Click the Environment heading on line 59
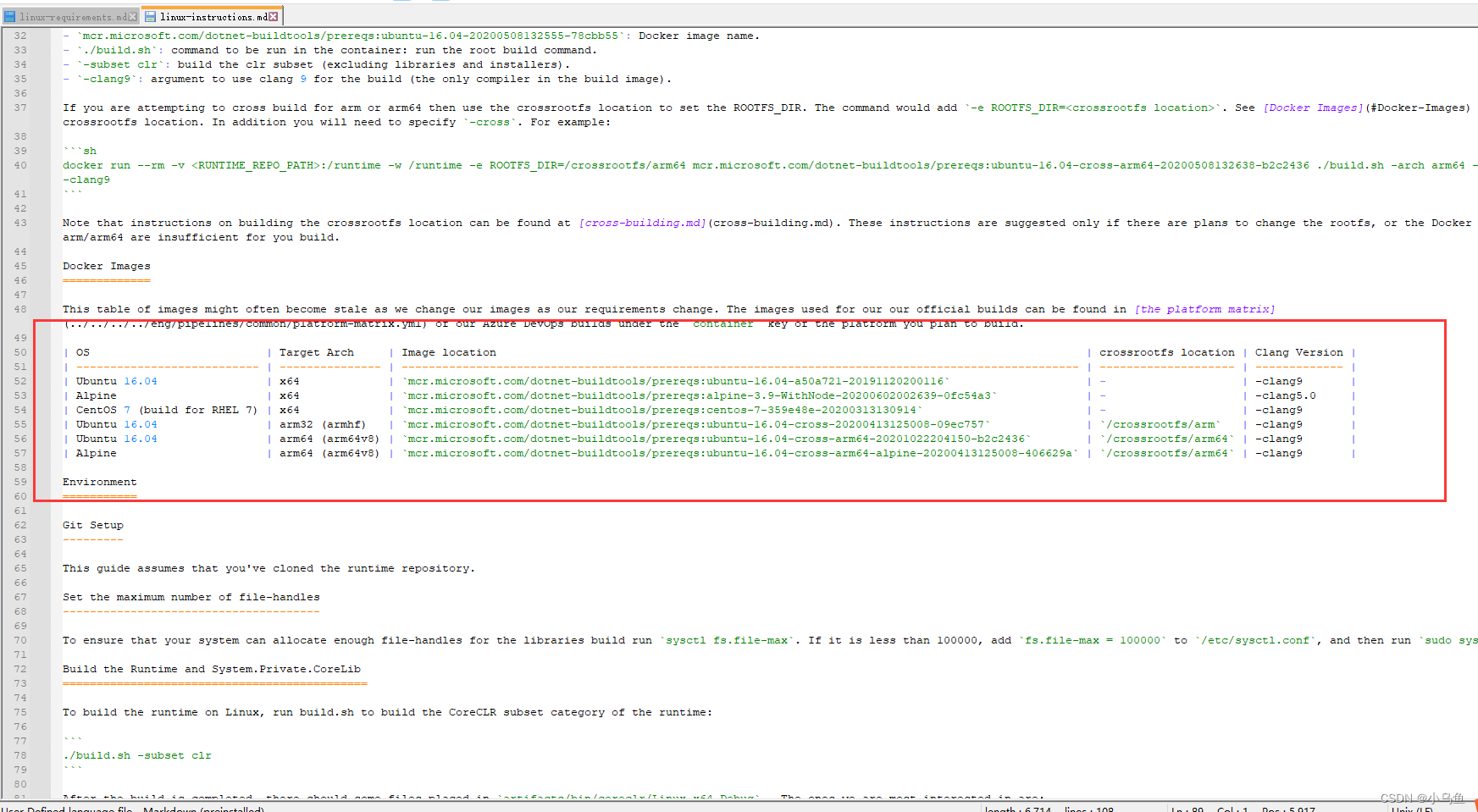This screenshot has width=1478, height=812. point(99,481)
